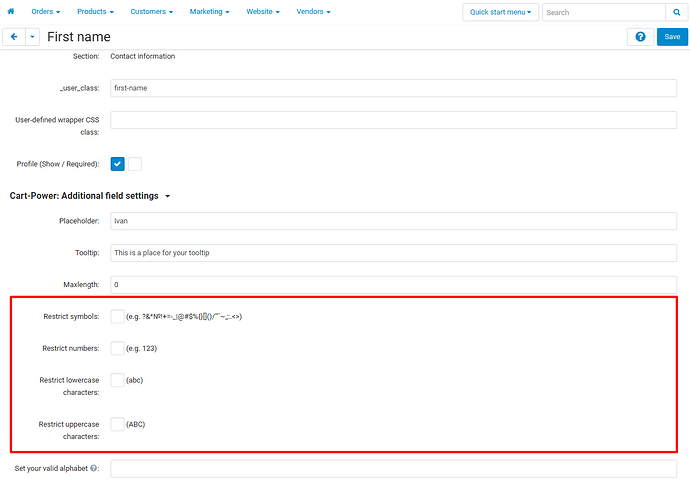Open the Quick start menu dropdown
The height and width of the screenshot is (482, 690).
(501, 12)
